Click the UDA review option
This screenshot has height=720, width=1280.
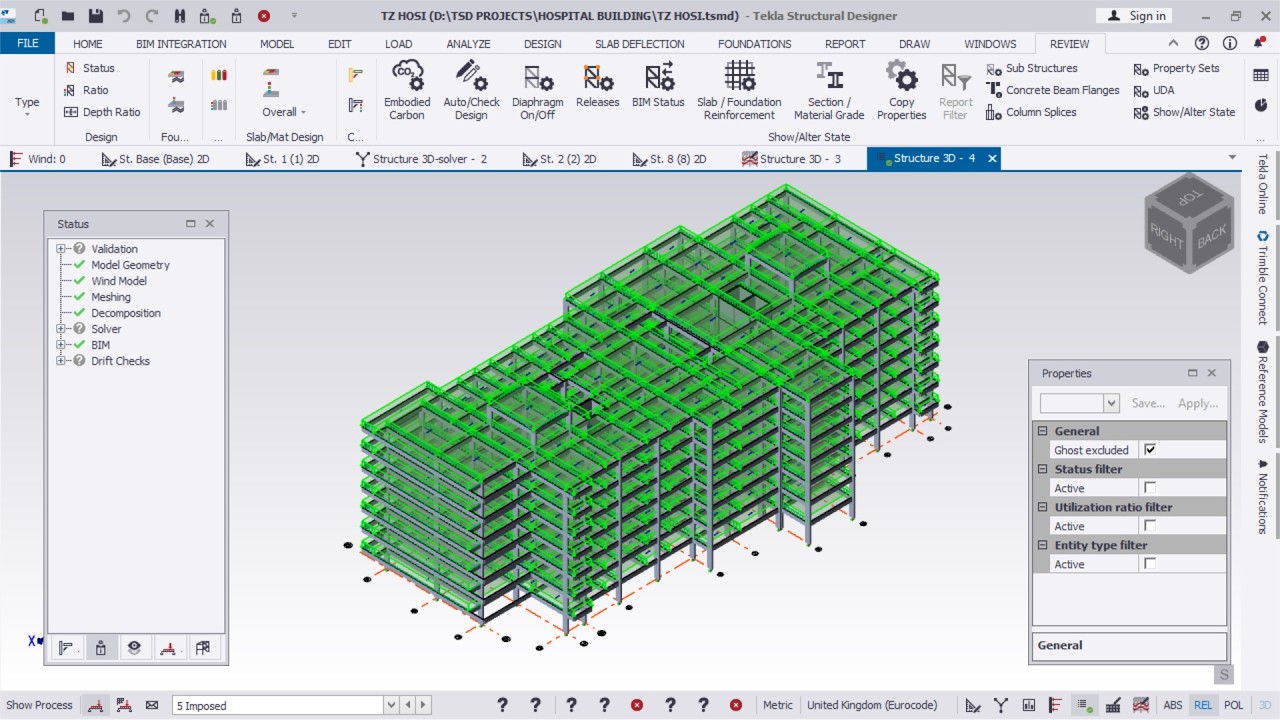pos(1154,90)
